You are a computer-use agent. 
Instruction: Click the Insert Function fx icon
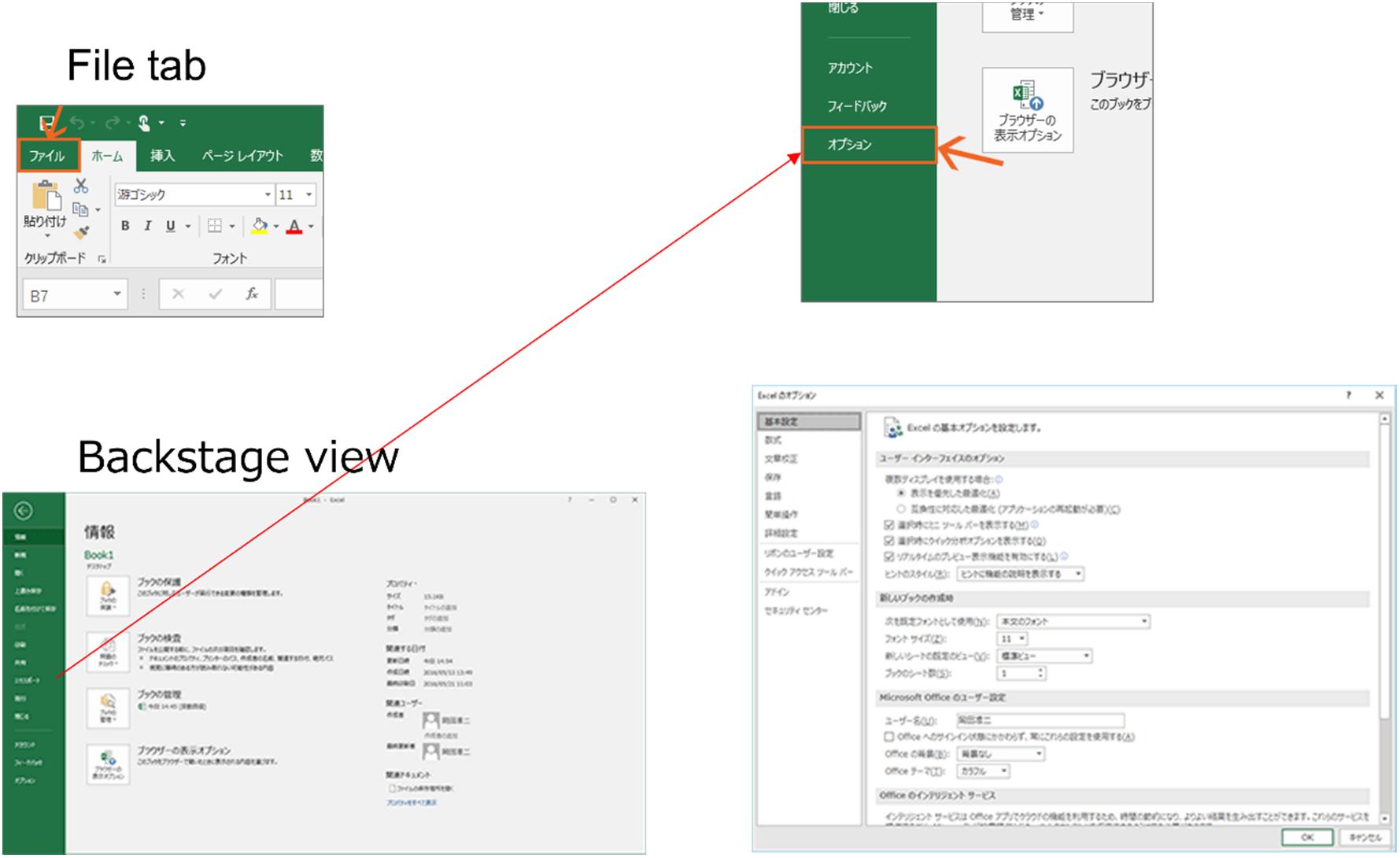pos(252,294)
